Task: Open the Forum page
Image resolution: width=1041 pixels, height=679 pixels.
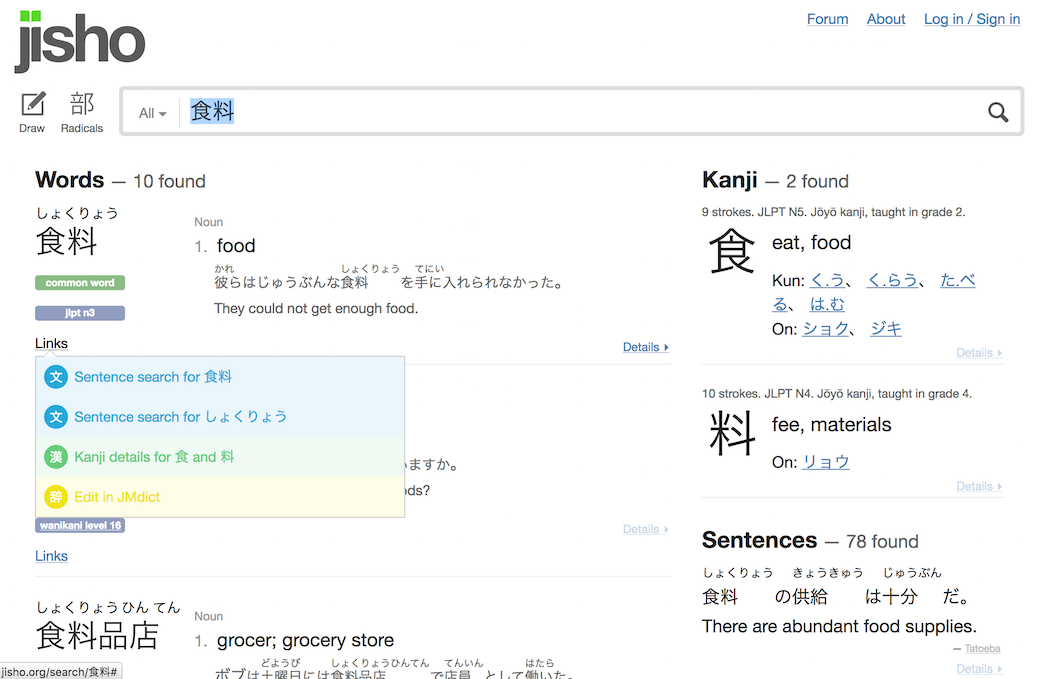Action: [x=827, y=18]
